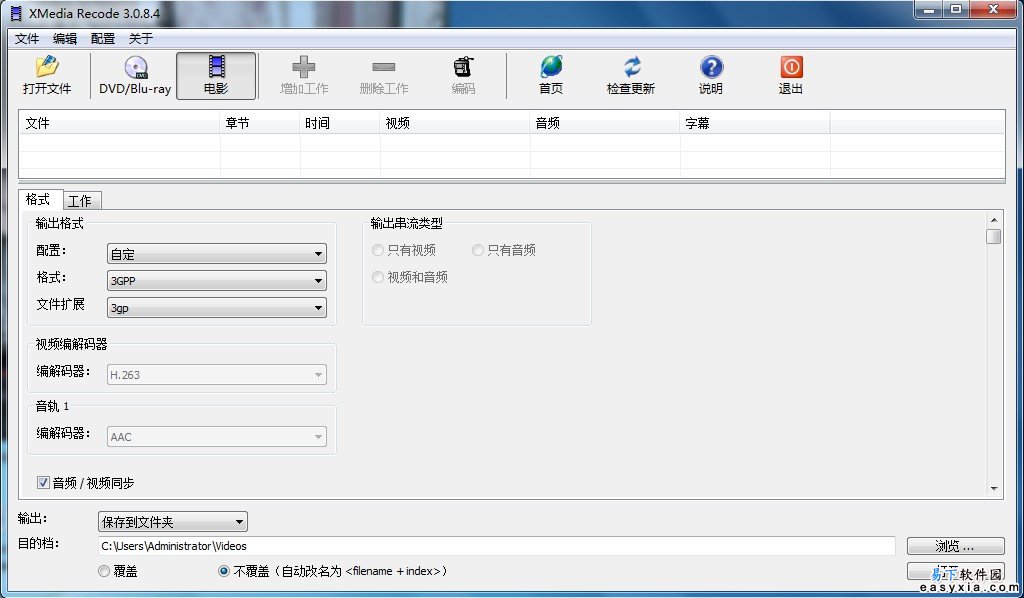1024x598 pixels.
Task: Select the 只有视频 radio button
Action: click(x=377, y=250)
